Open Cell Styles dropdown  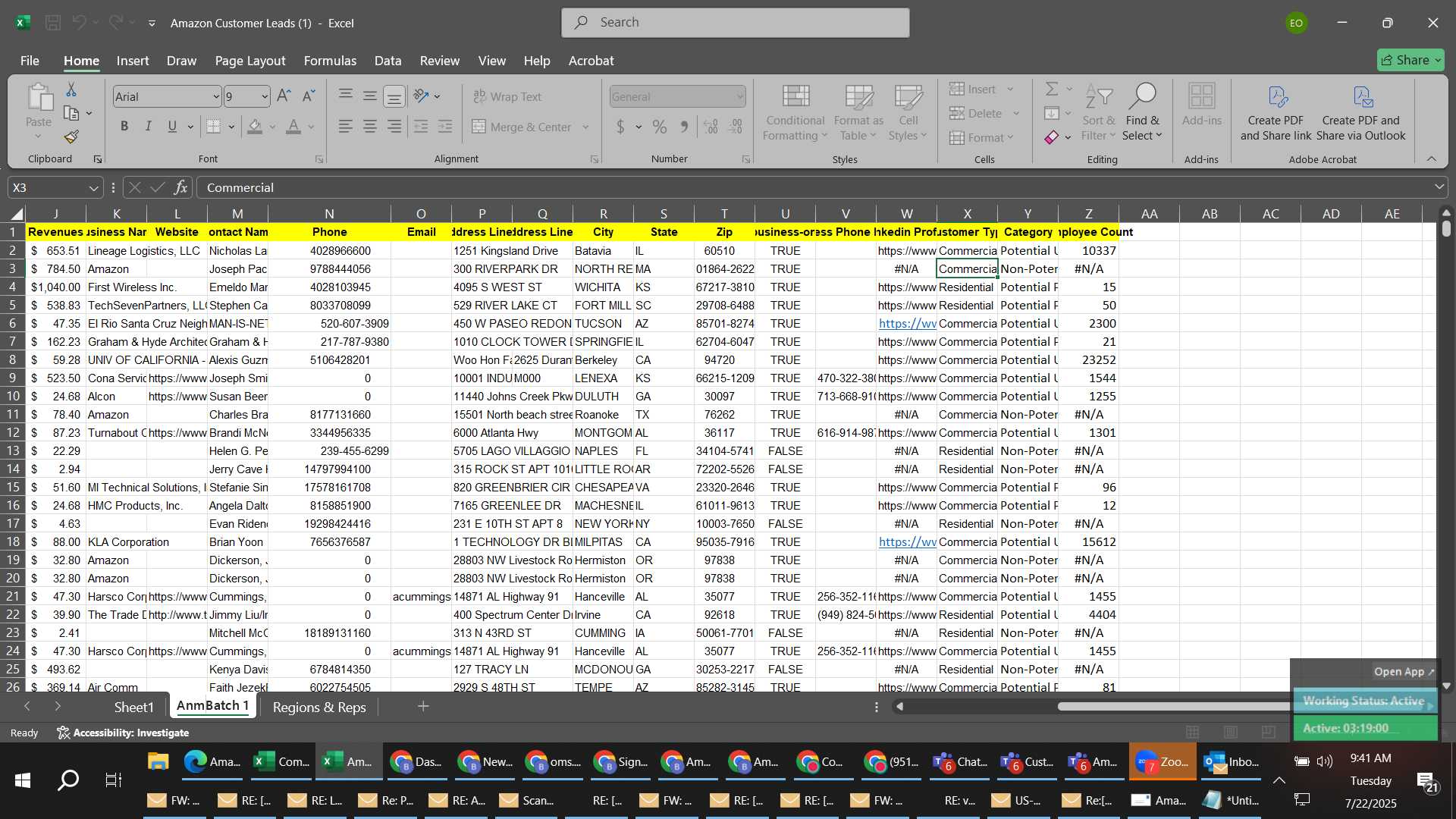[908, 113]
